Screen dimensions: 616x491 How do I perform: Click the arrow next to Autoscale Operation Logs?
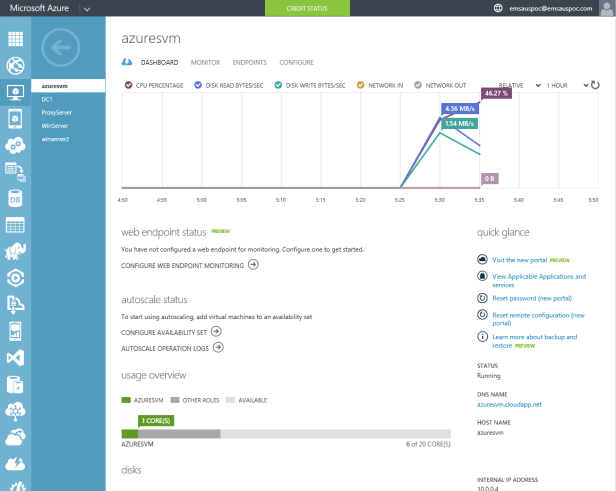218,347
